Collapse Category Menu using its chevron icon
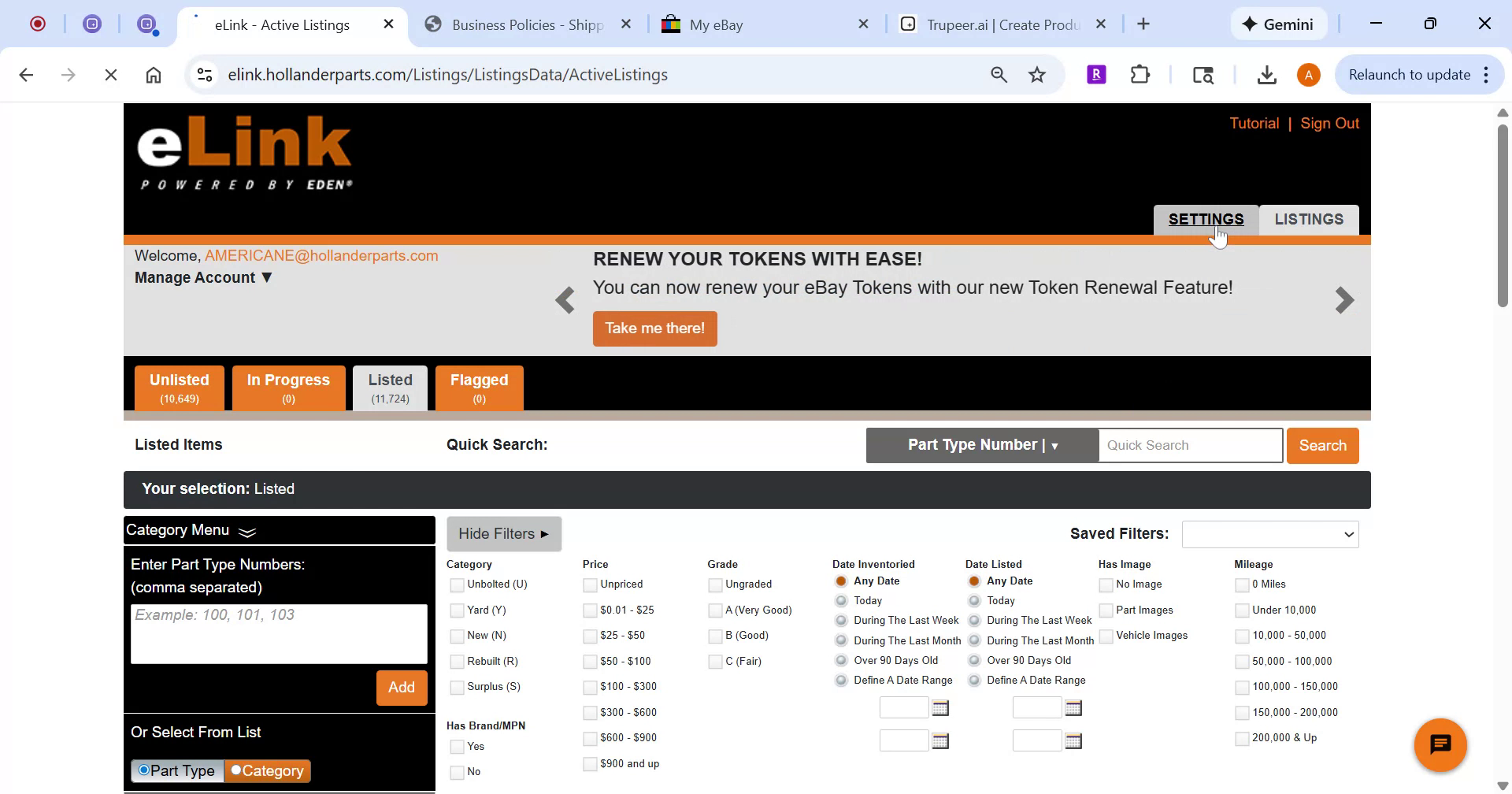Image resolution: width=1512 pixels, height=794 pixels. point(246,532)
